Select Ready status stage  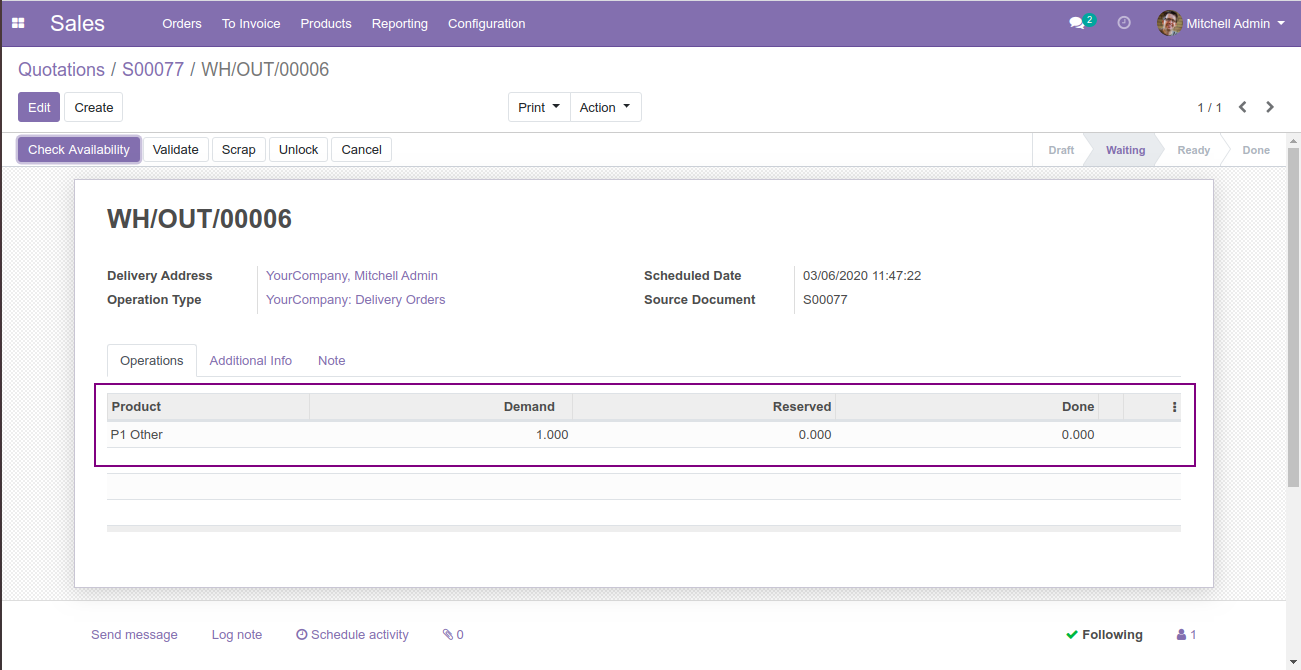[1194, 150]
